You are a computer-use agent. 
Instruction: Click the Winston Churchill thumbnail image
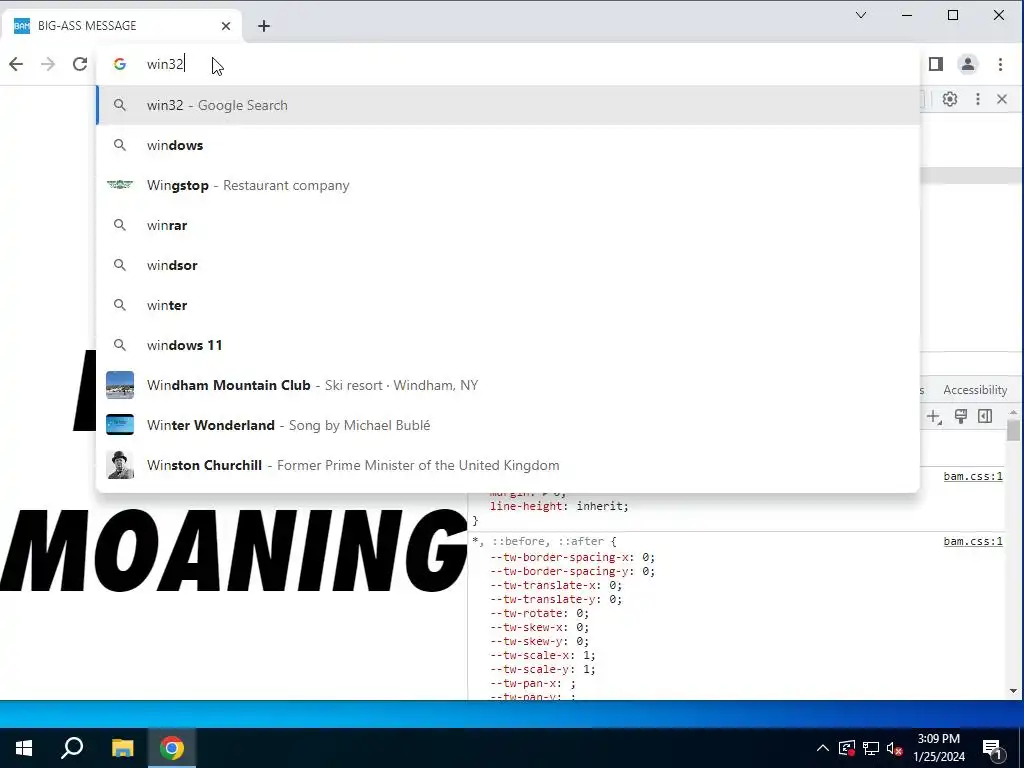tap(120, 465)
